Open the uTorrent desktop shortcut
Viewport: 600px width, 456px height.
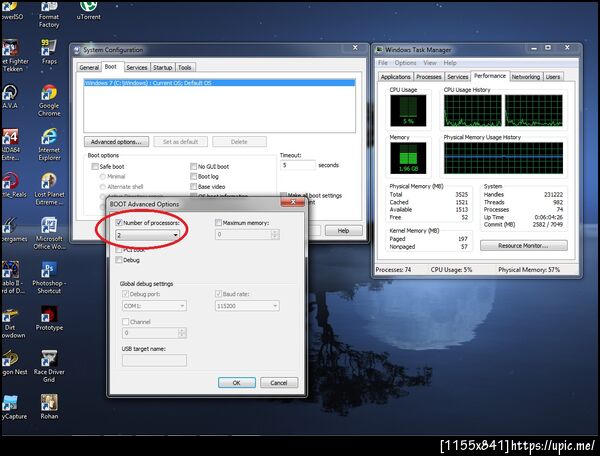88,10
